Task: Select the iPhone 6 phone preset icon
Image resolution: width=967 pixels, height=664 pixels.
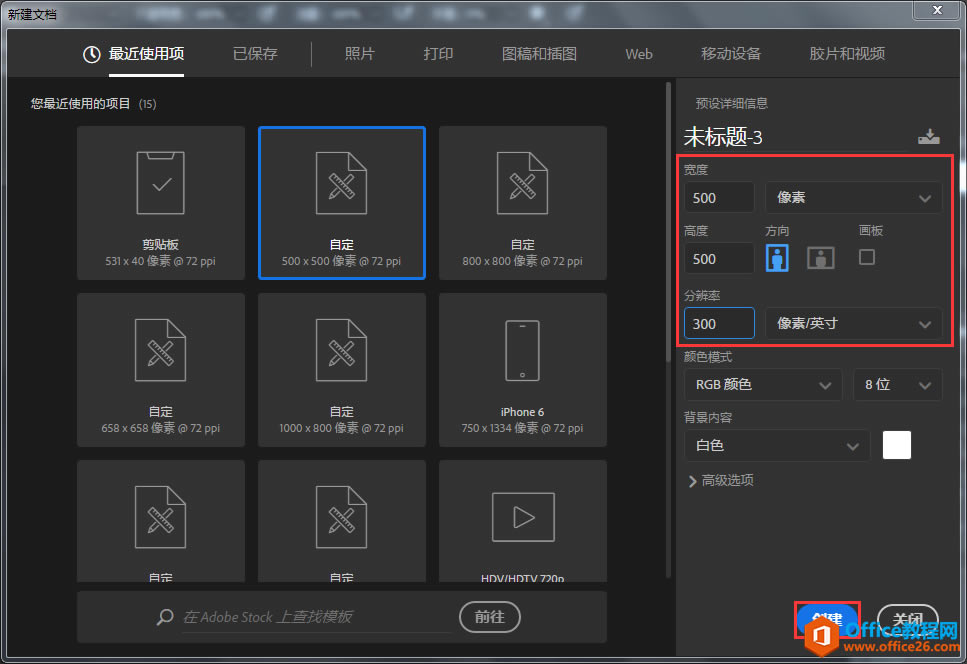Action: click(522, 350)
